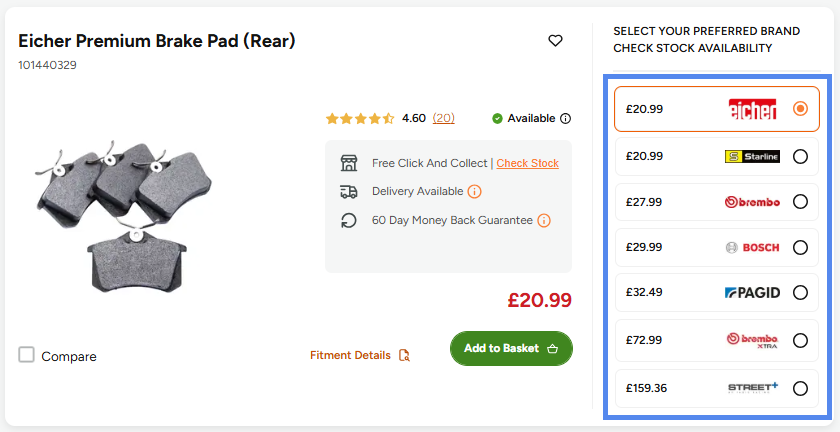Click the Fitment Details document icon
Image resolution: width=840 pixels, height=432 pixels.
tap(404, 355)
